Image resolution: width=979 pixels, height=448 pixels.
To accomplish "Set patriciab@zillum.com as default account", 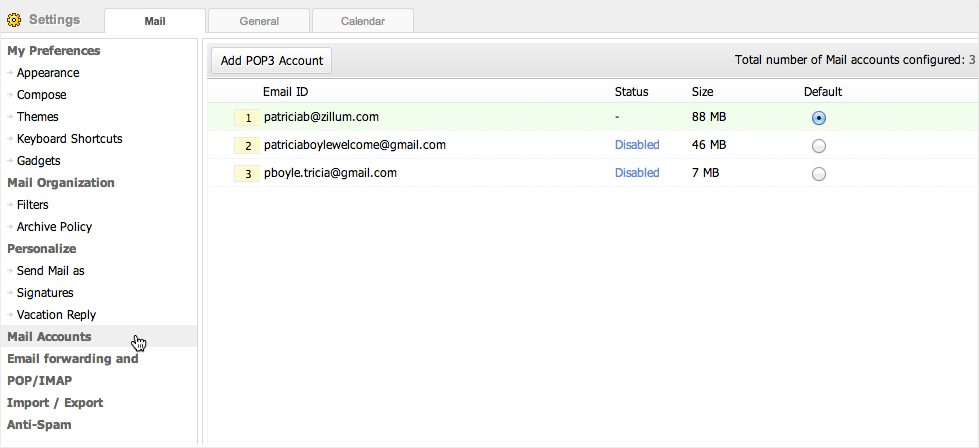I will coord(819,118).
